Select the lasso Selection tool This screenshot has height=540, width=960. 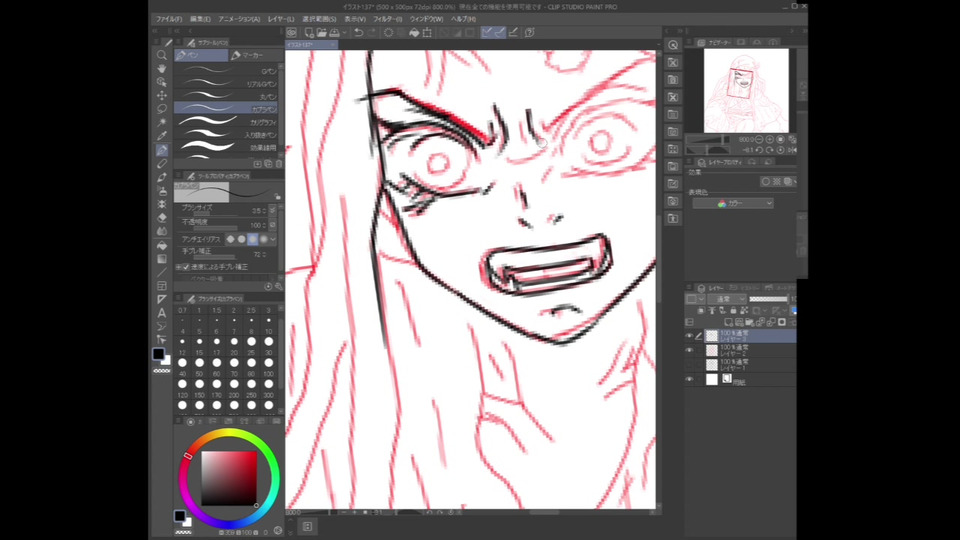tap(162, 109)
